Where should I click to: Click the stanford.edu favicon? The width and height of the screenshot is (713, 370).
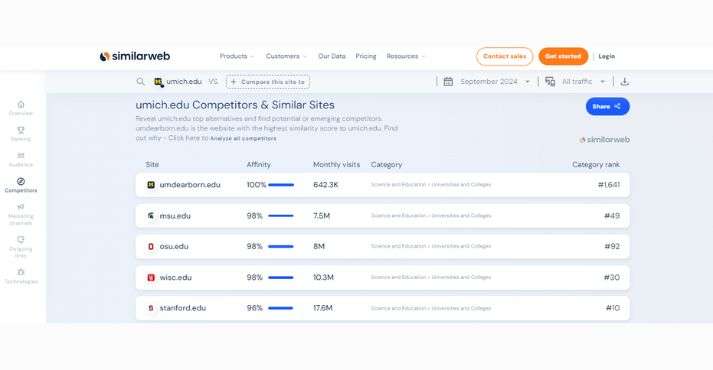tap(151, 308)
